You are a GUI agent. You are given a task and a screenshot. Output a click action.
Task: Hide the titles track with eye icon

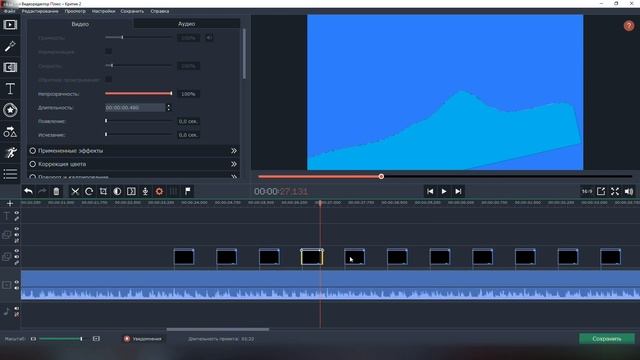(17, 213)
